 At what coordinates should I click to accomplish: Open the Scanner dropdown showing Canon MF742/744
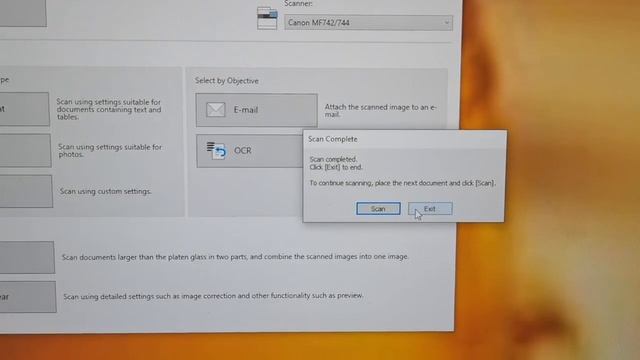point(369,23)
